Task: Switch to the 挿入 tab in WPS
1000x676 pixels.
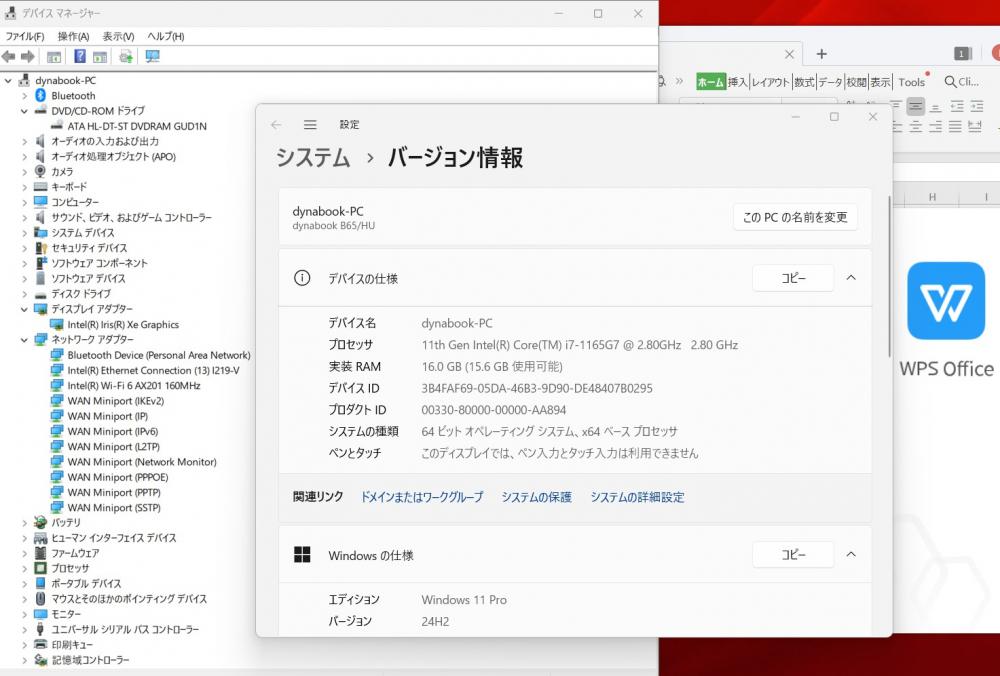Action: click(x=738, y=82)
